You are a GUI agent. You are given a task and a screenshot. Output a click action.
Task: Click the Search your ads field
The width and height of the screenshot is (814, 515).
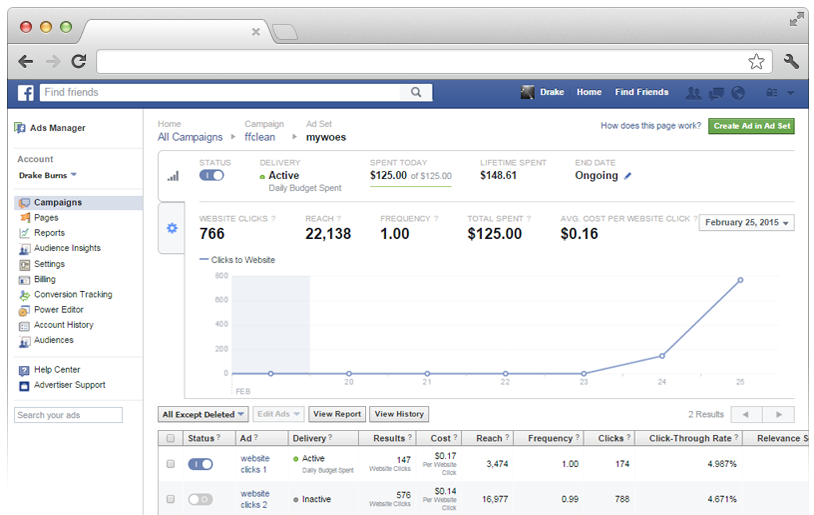coord(68,415)
